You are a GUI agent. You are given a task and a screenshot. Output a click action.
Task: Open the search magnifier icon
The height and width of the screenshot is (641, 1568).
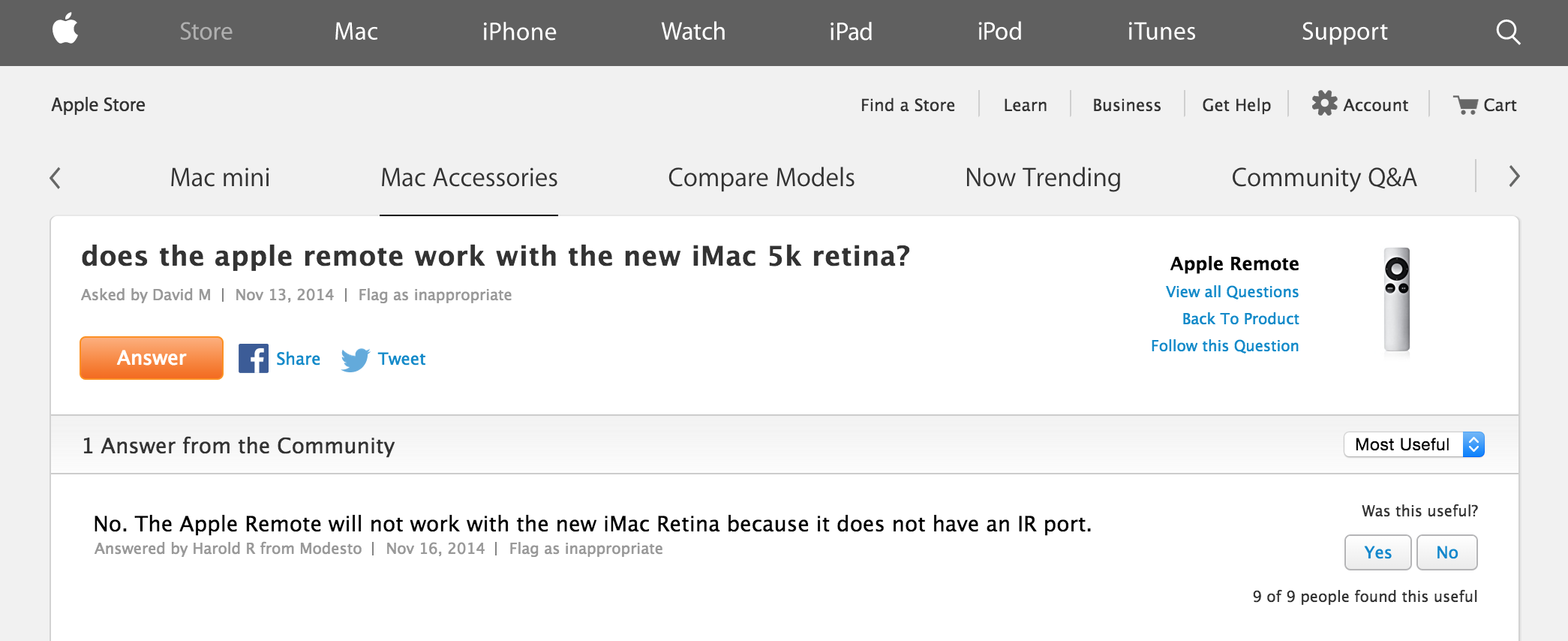point(1507,32)
